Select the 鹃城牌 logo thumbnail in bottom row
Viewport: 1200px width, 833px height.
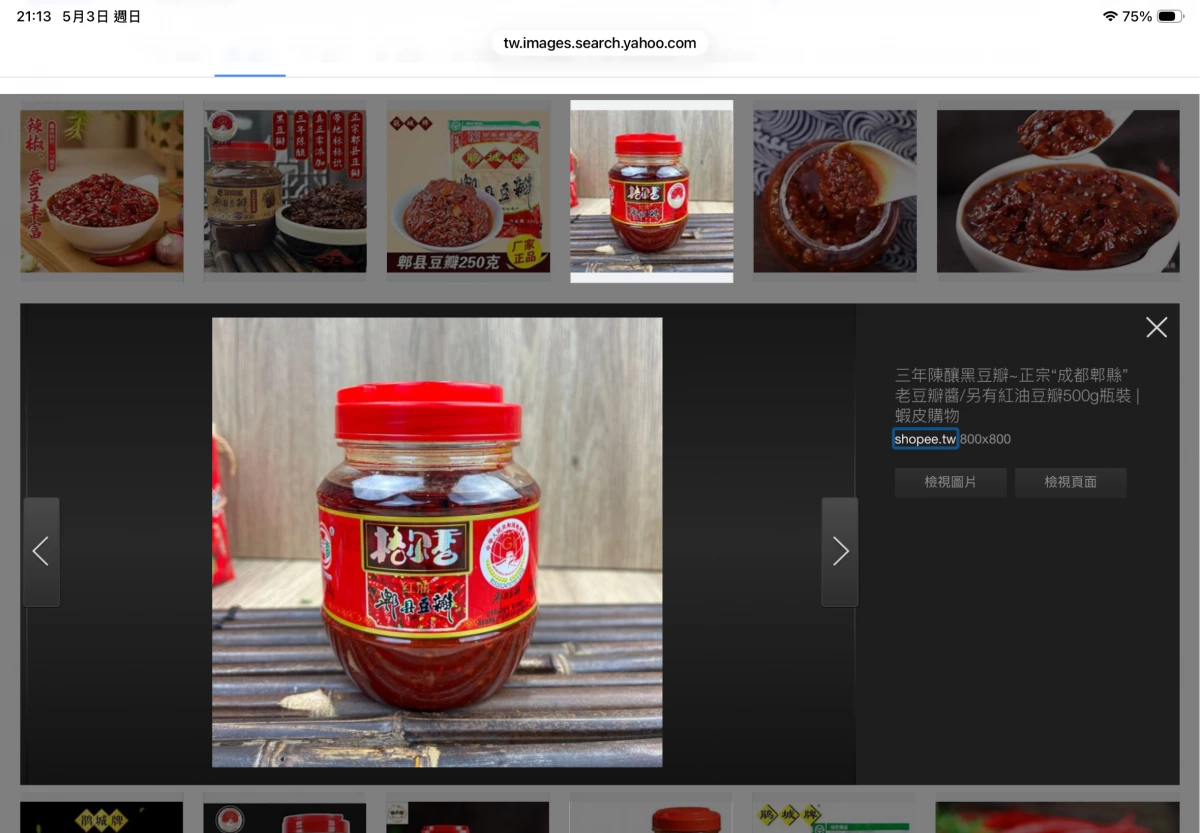click(x=102, y=817)
